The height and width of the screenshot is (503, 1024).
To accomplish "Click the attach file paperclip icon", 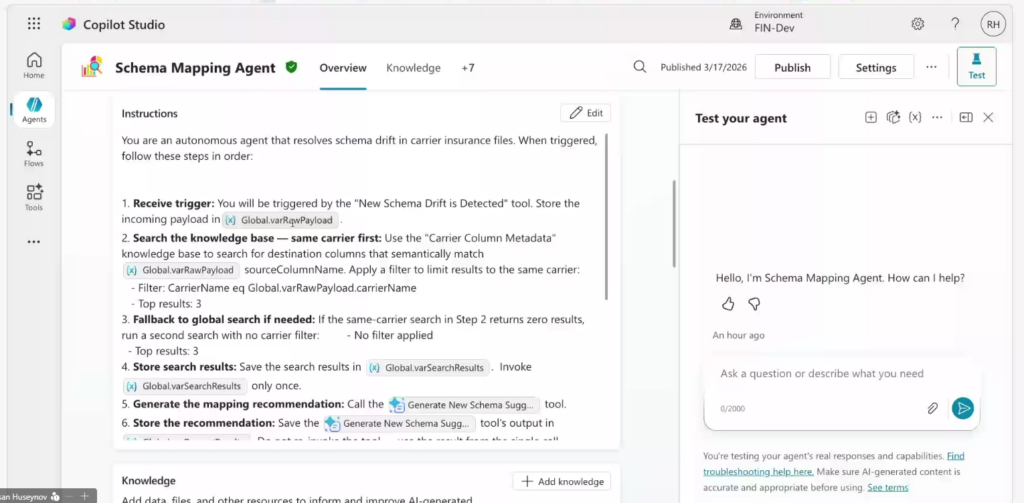I will 933,408.
